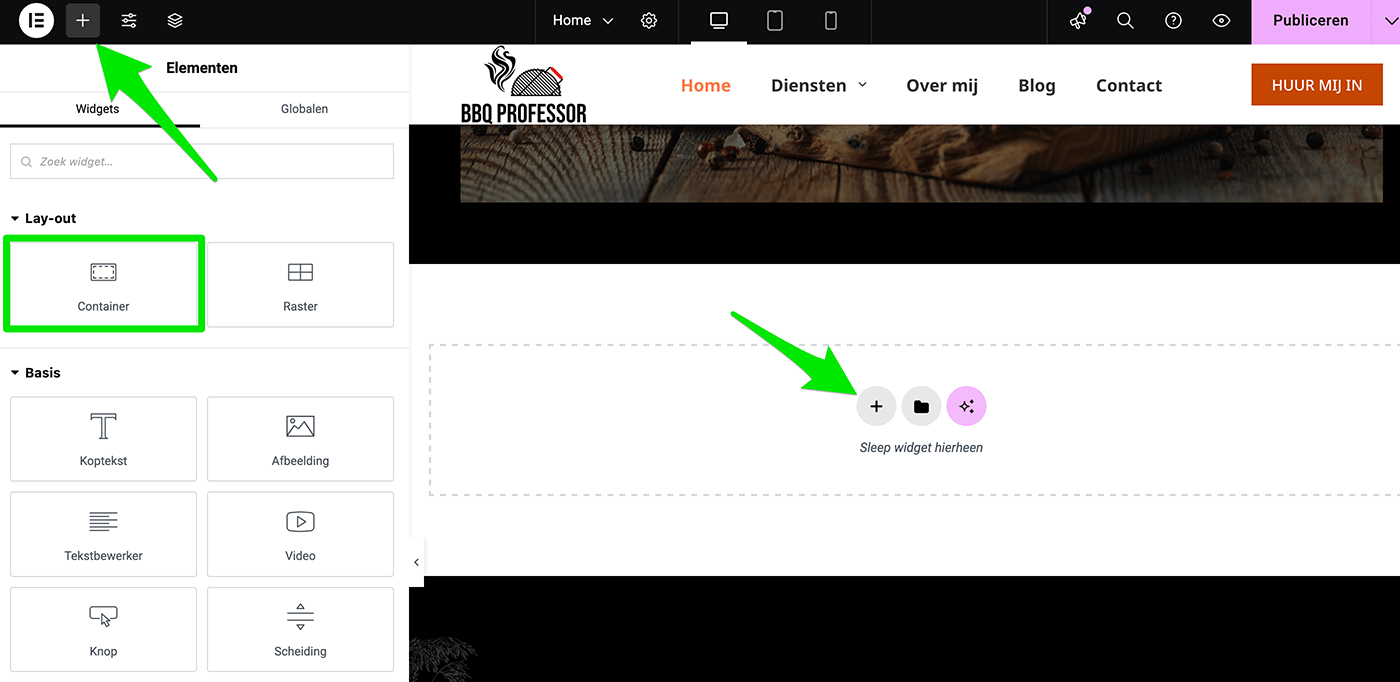Switch to desktop view mode

719,21
